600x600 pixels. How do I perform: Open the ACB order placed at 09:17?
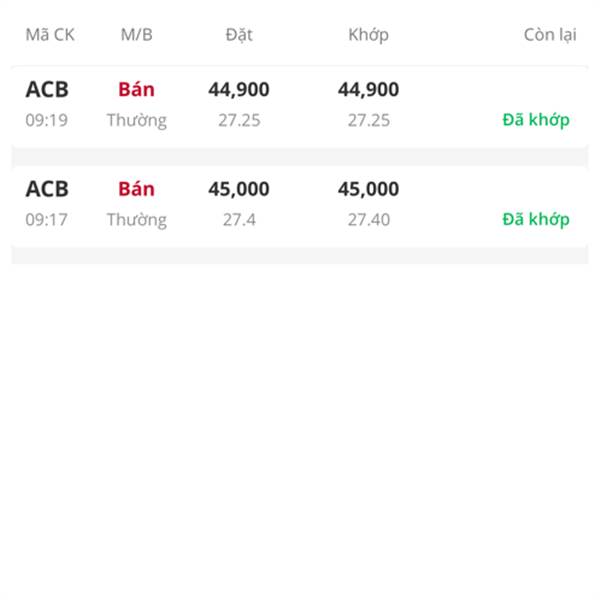click(x=300, y=206)
